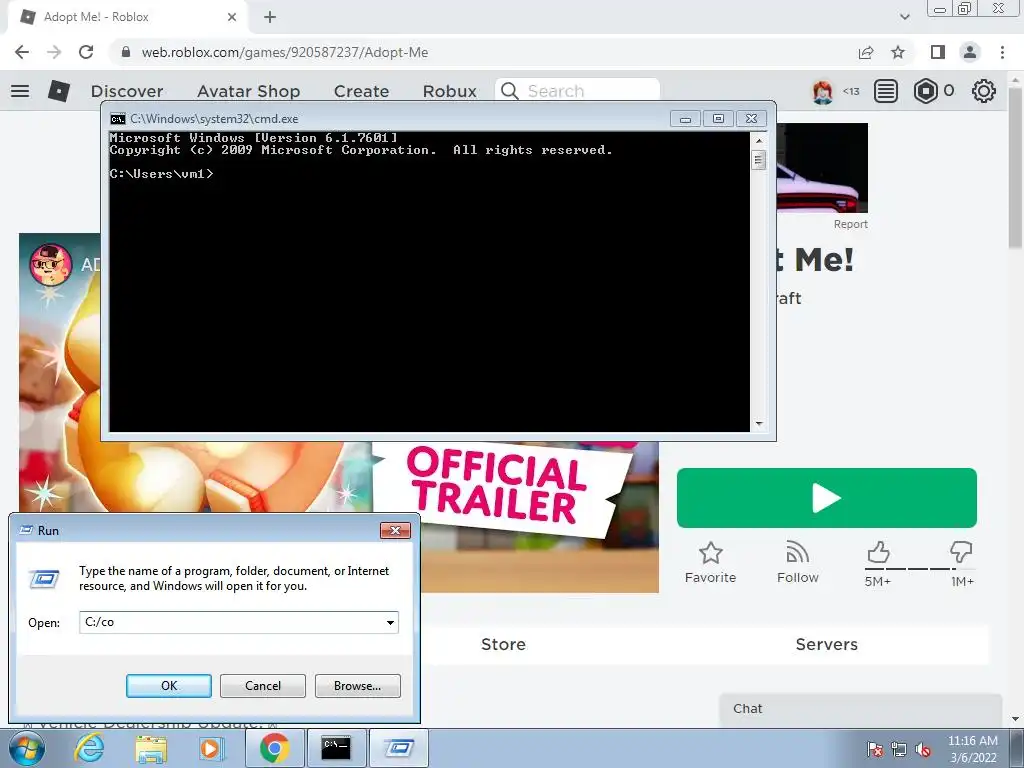
Task: Click cmd window scroll up arrow
Action: tap(758, 140)
